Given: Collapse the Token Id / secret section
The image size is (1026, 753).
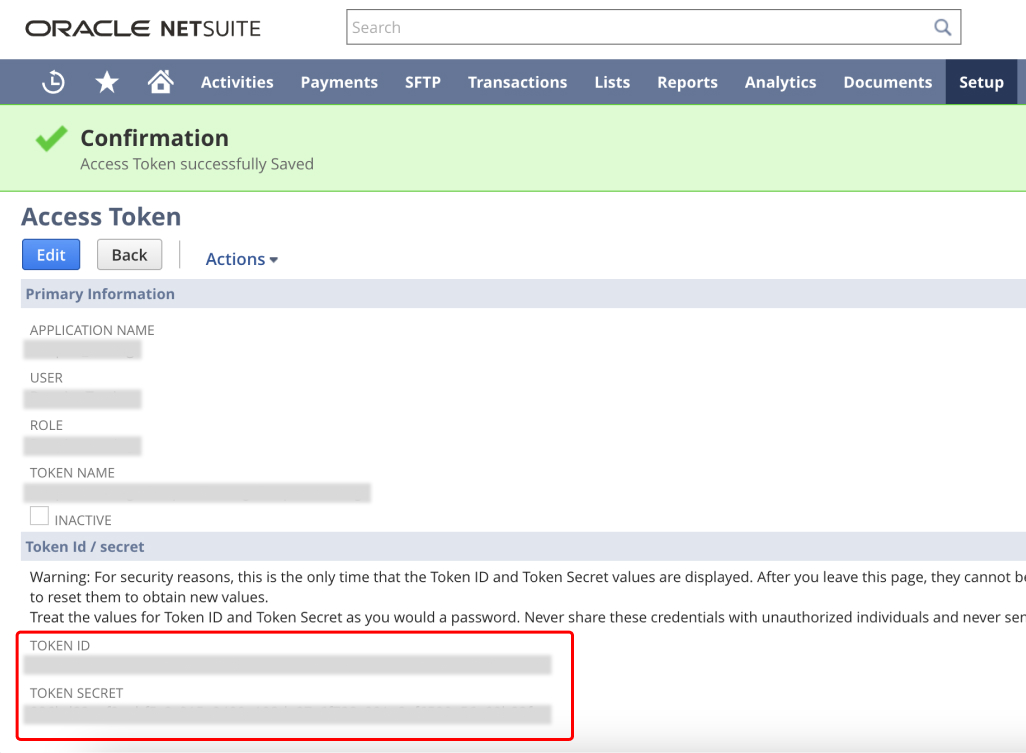Looking at the screenshot, I should [83, 546].
